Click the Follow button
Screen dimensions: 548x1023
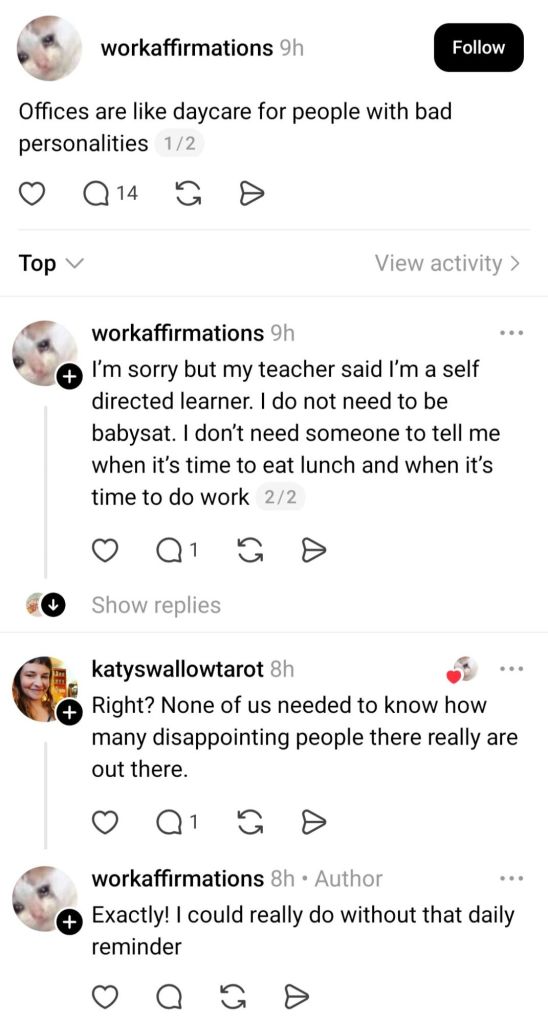tap(479, 48)
